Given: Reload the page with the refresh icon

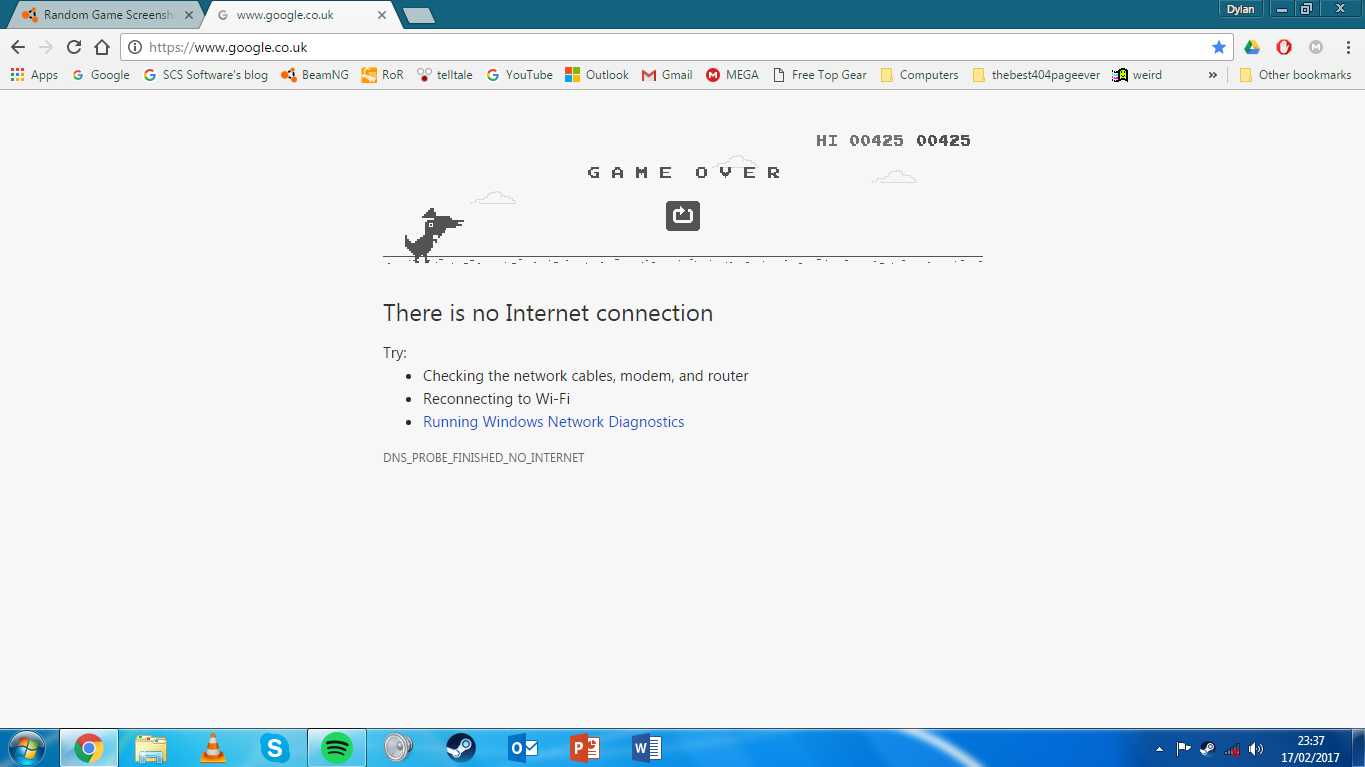Looking at the screenshot, I should tap(73, 47).
